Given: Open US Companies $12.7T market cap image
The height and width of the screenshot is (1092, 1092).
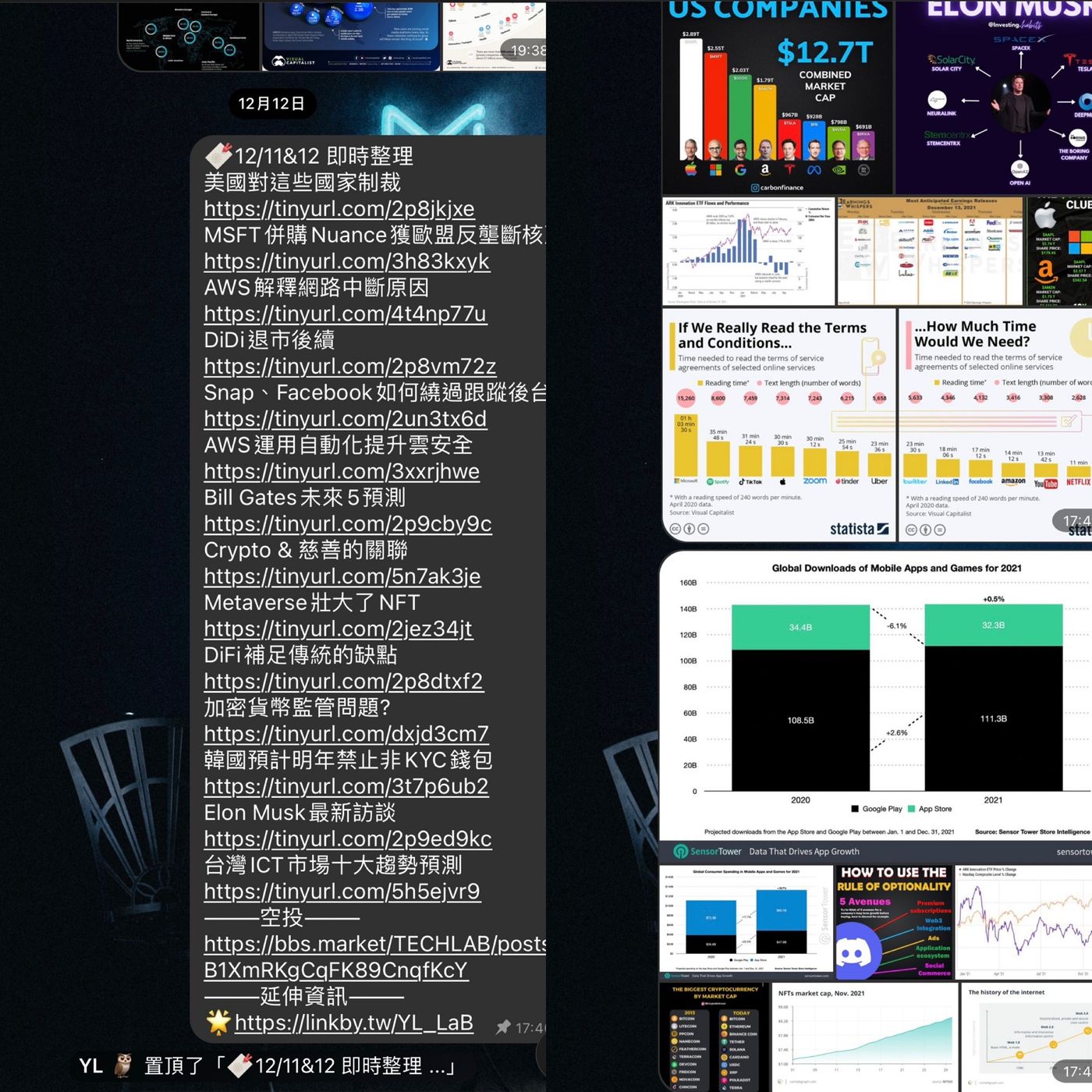Looking at the screenshot, I should [777, 97].
